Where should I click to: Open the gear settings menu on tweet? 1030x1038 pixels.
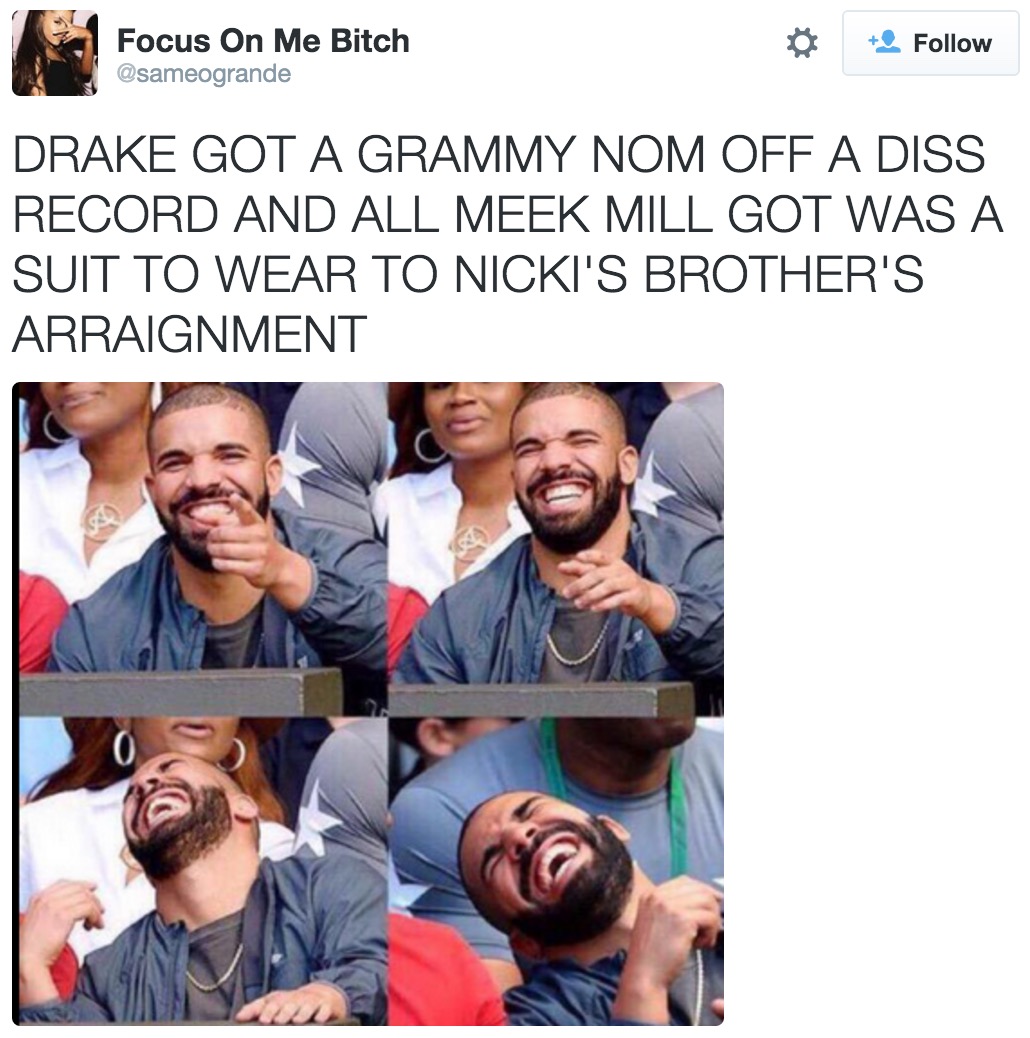coord(802,43)
